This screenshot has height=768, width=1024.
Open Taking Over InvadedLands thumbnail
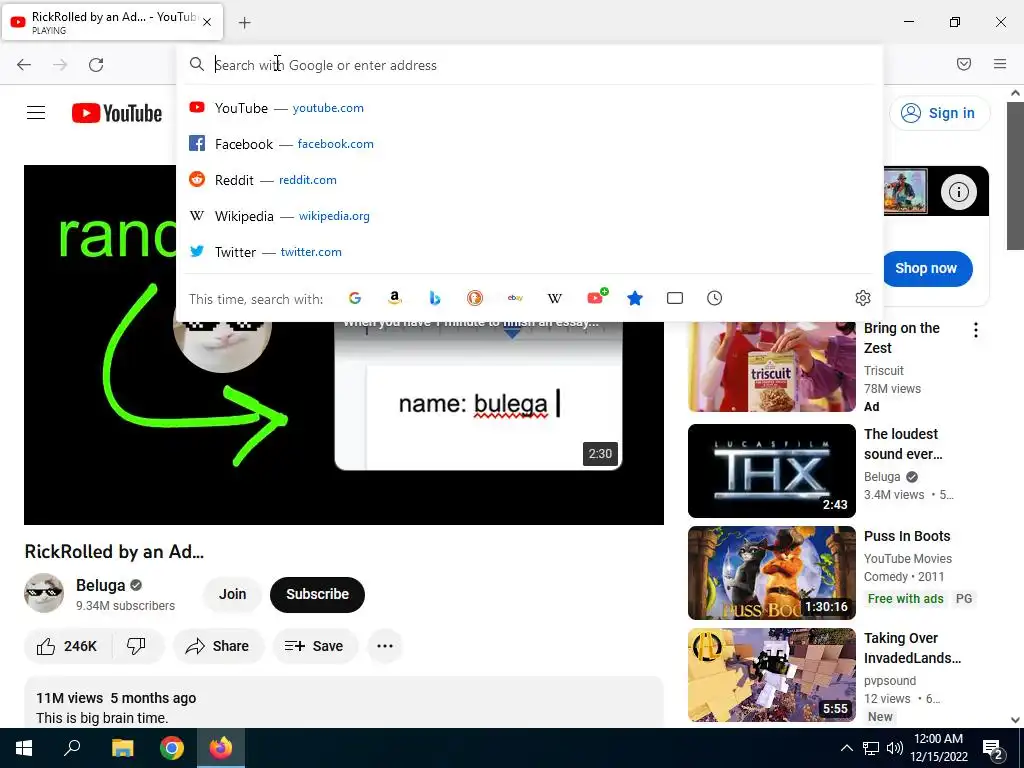click(x=771, y=675)
